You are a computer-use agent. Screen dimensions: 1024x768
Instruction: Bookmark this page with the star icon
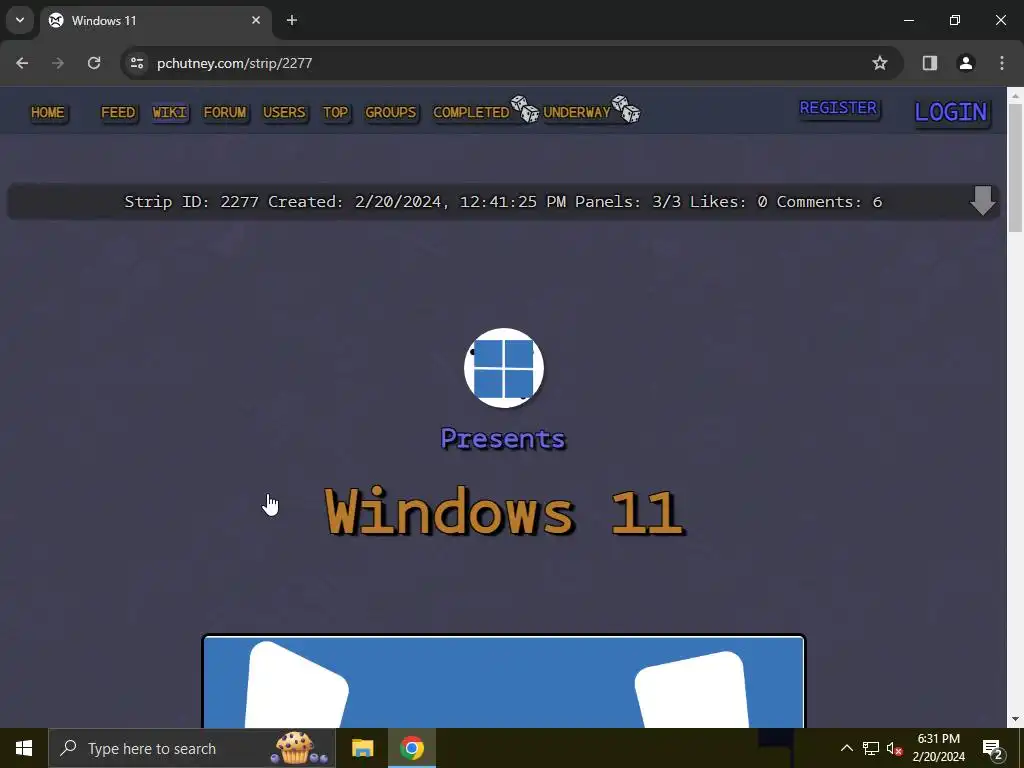coord(880,63)
